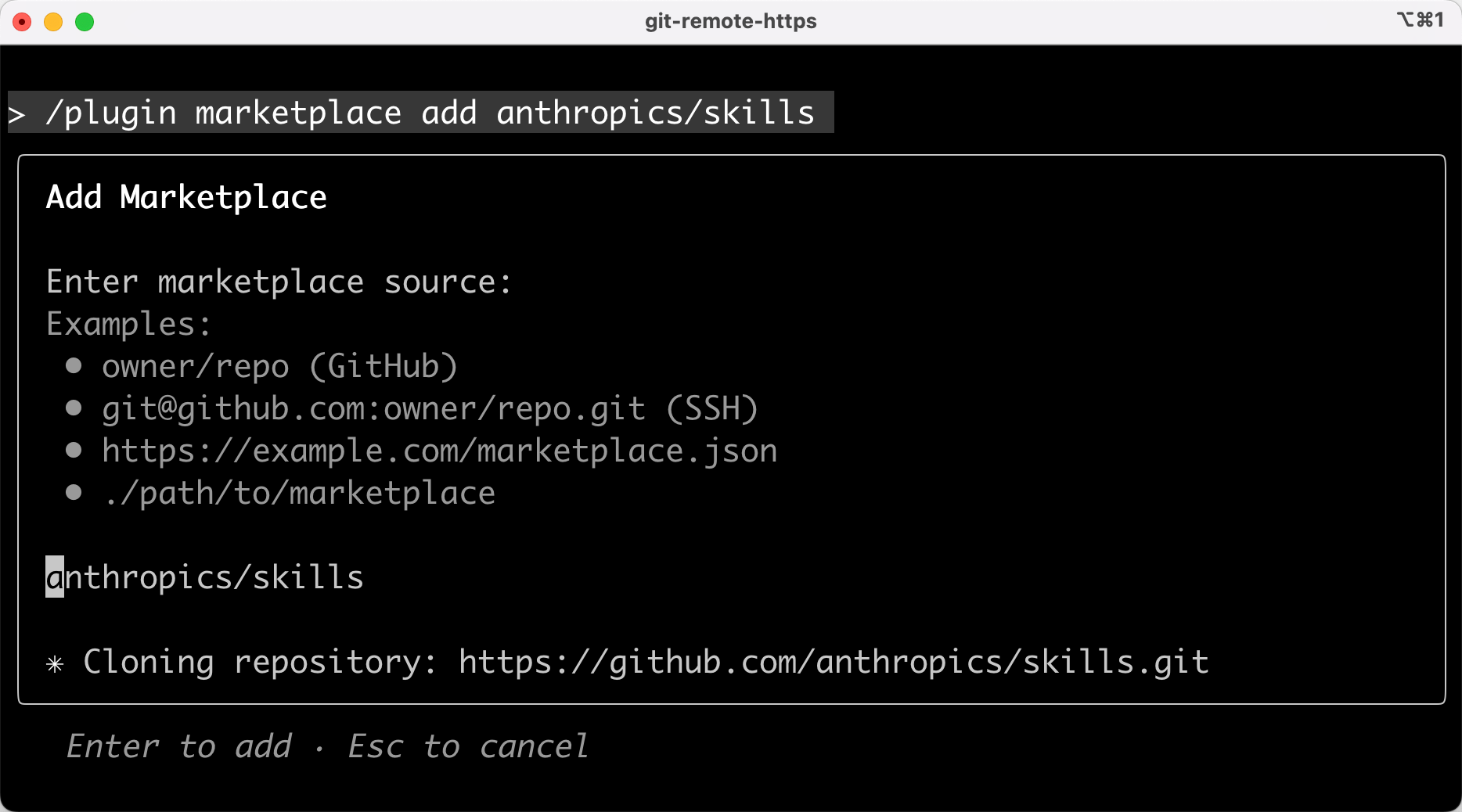The width and height of the screenshot is (1462, 812).
Task: Click the spinner asterisk beside Cloning repository
Action: [55, 664]
